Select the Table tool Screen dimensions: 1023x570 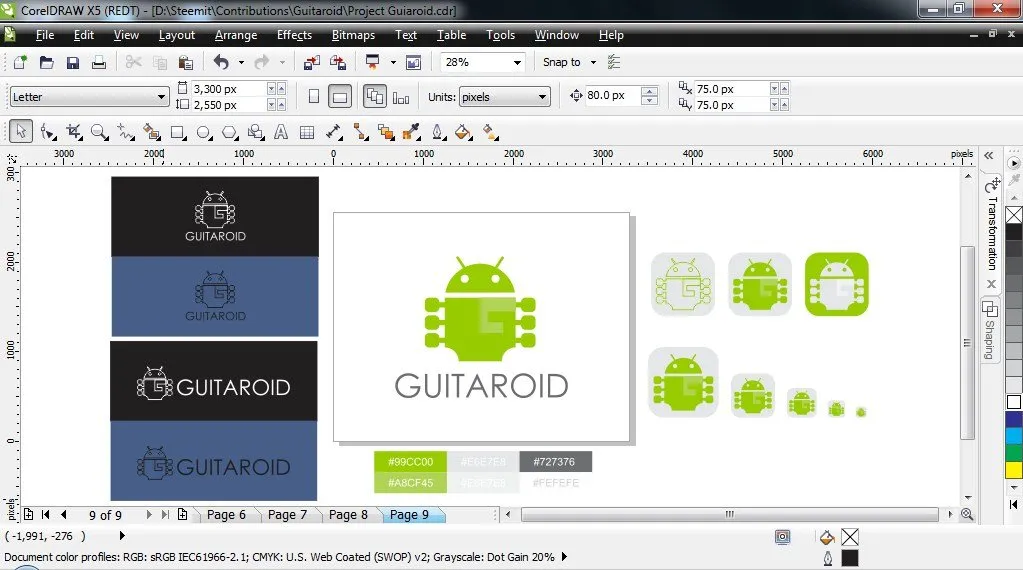coord(307,132)
